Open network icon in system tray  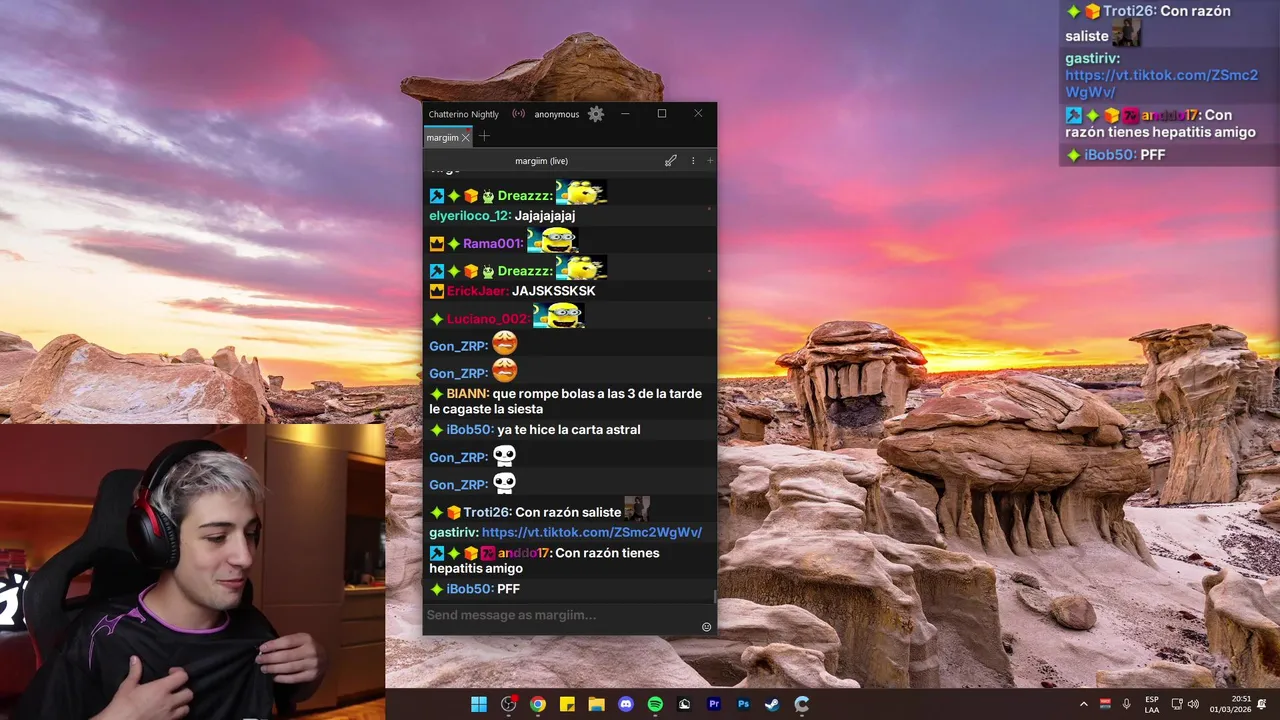click(1177, 704)
